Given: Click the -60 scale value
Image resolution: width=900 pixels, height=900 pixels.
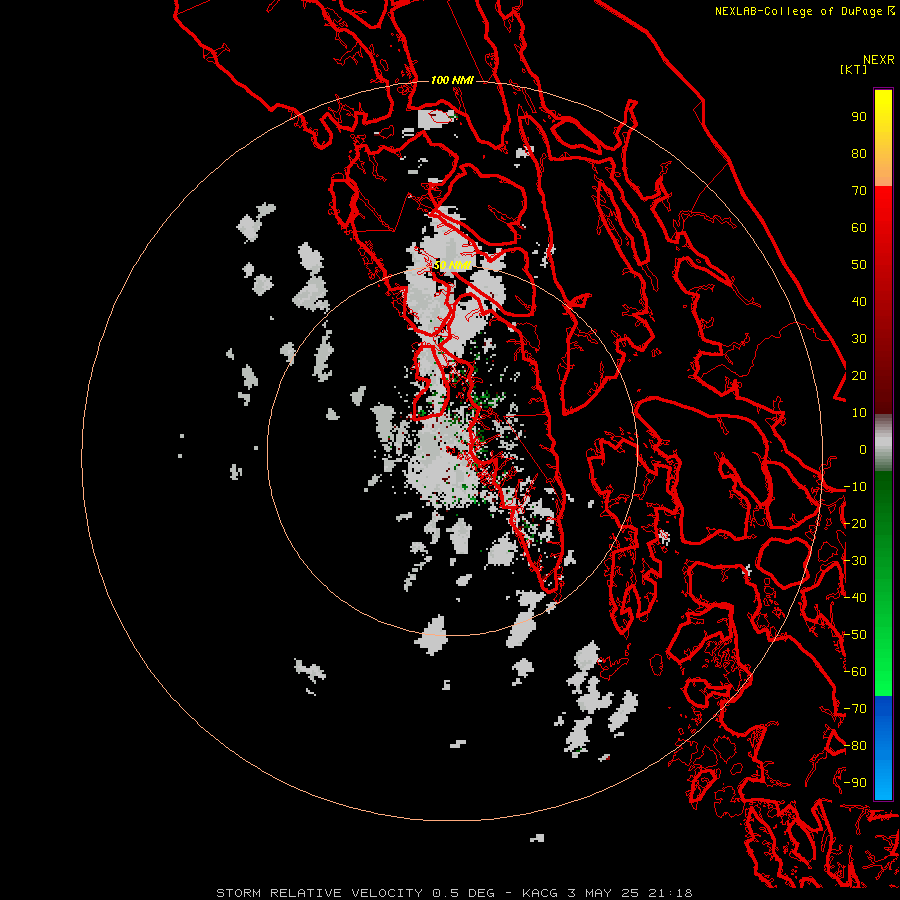Looking at the screenshot, I should click(855, 672).
